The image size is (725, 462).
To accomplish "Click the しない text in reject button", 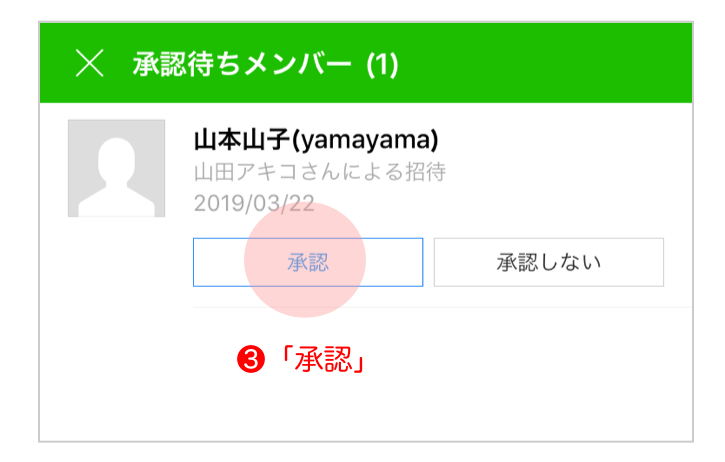I will pyautogui.click(x=570, y=262).
